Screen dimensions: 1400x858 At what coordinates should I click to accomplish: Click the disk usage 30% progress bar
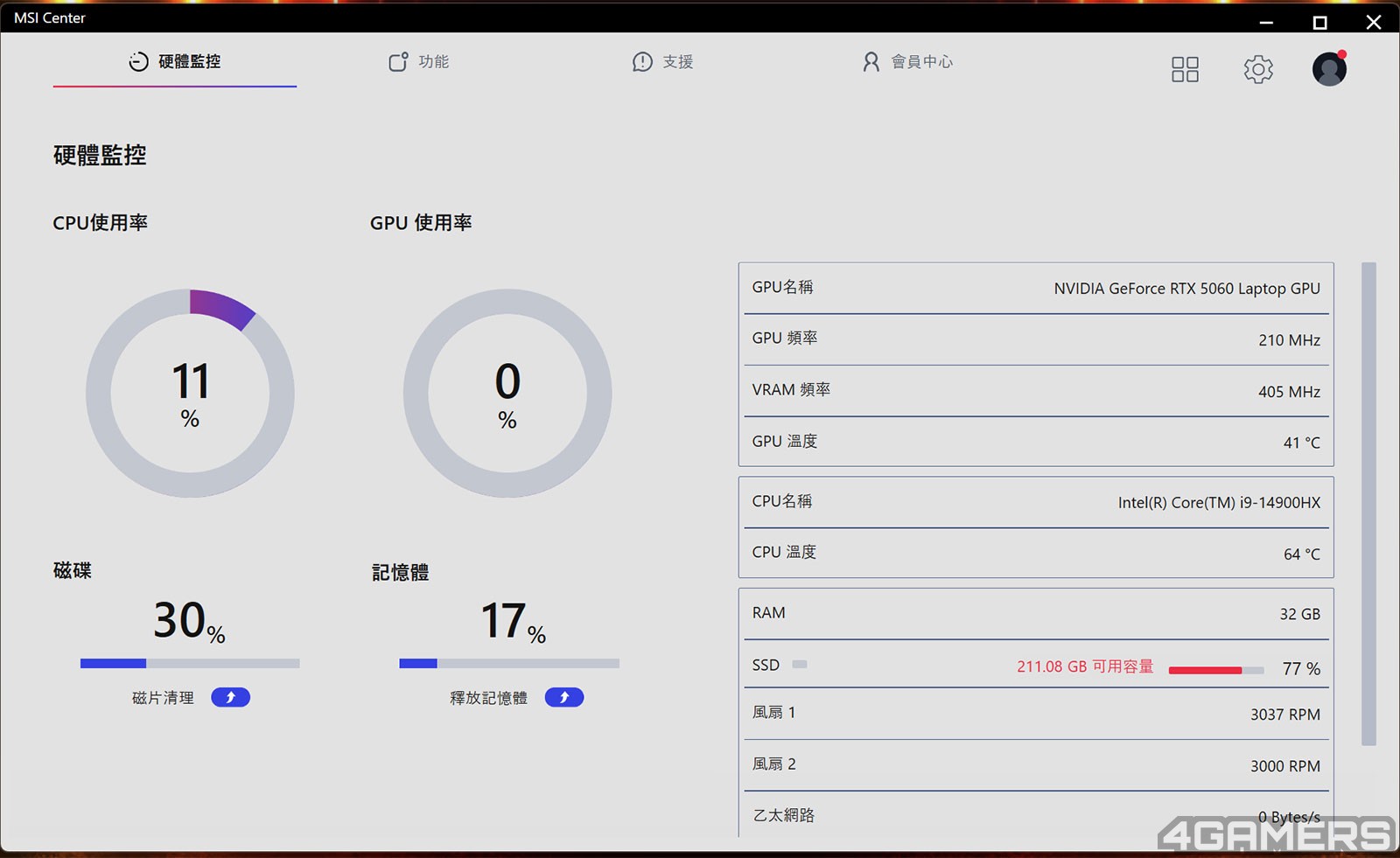[x=190, y=663]
